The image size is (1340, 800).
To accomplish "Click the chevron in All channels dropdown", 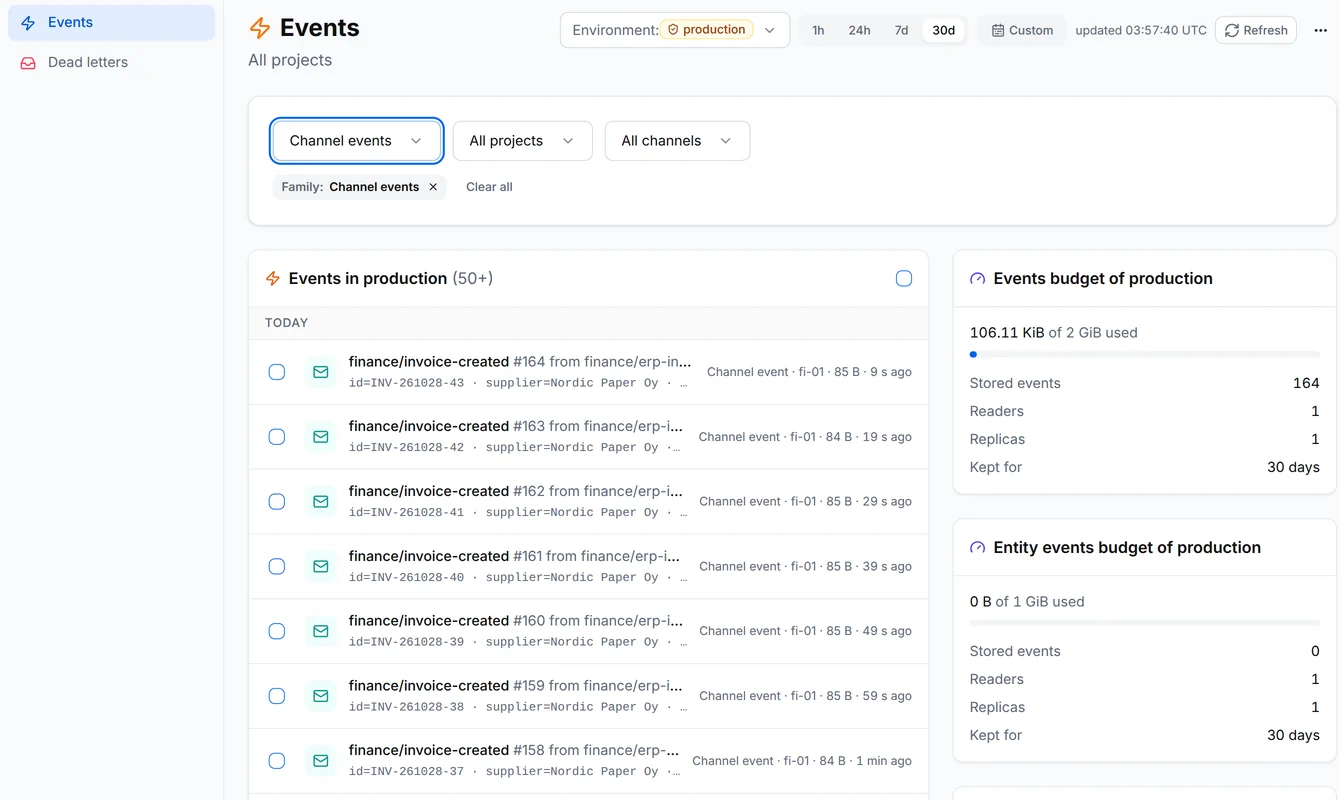I will (726, 141).
